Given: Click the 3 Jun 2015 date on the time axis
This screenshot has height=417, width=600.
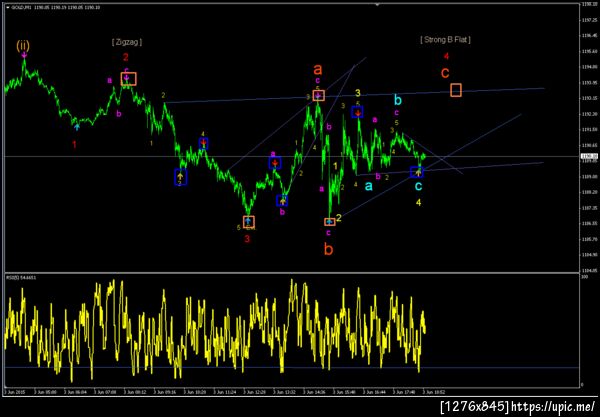Looking at the screenshot, I should pos(14,392).
